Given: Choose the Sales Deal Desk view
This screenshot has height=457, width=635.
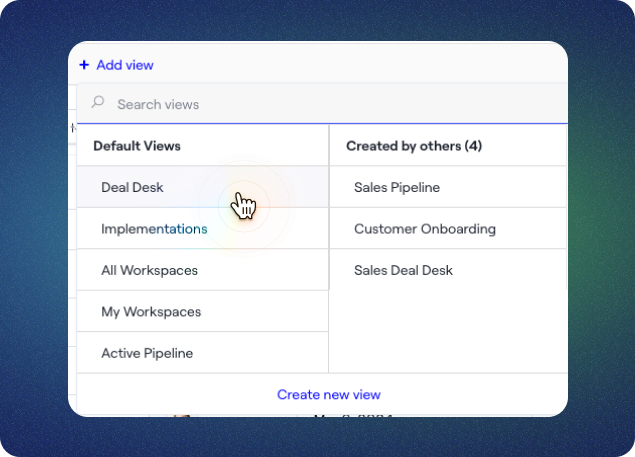Looking at the screenshot, I should click(x=448, y=270).
